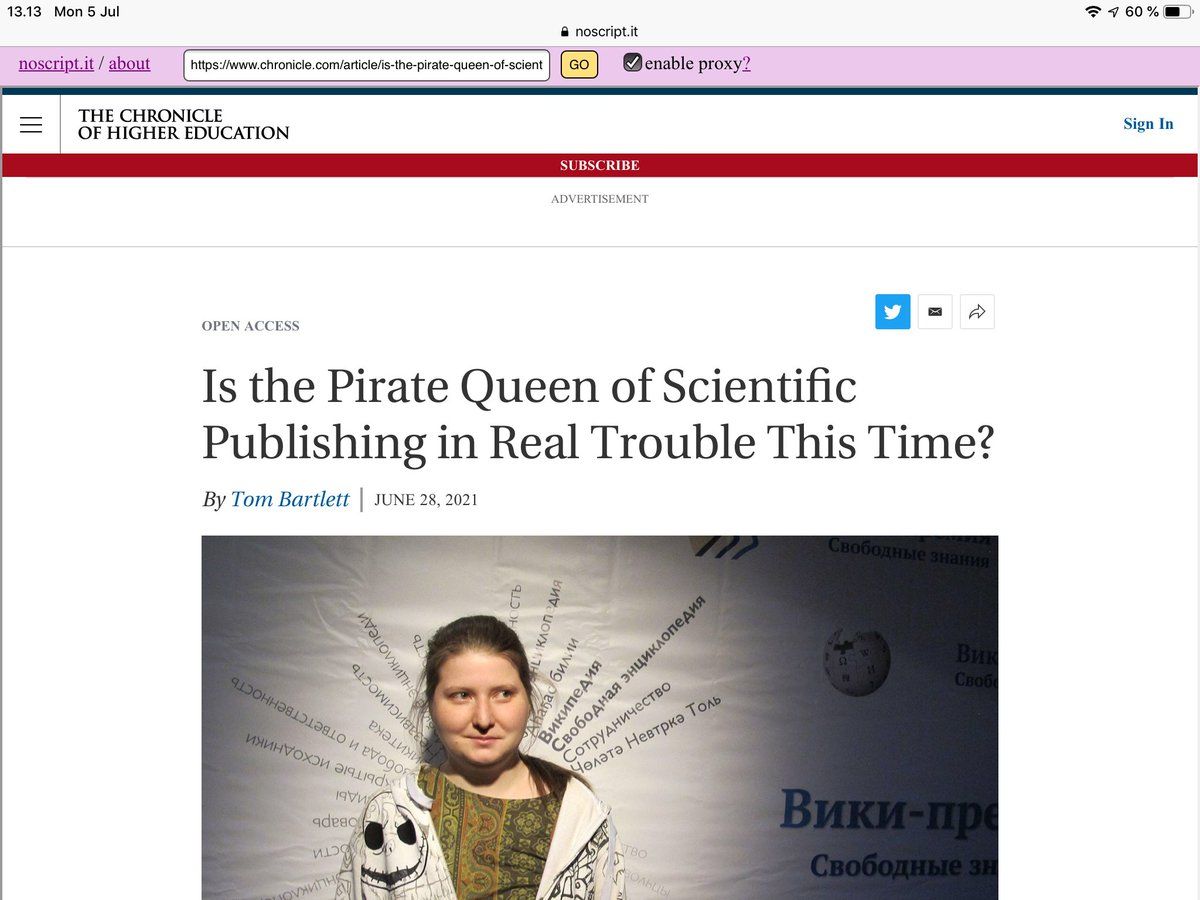Open the noscript.it home link

pyautogui.click(x=56, y=64)
